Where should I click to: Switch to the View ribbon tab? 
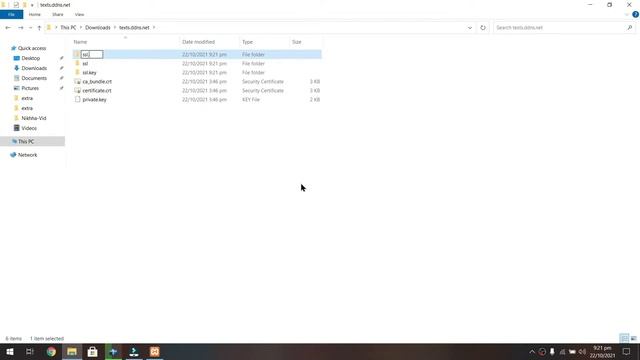pos(79,15)
